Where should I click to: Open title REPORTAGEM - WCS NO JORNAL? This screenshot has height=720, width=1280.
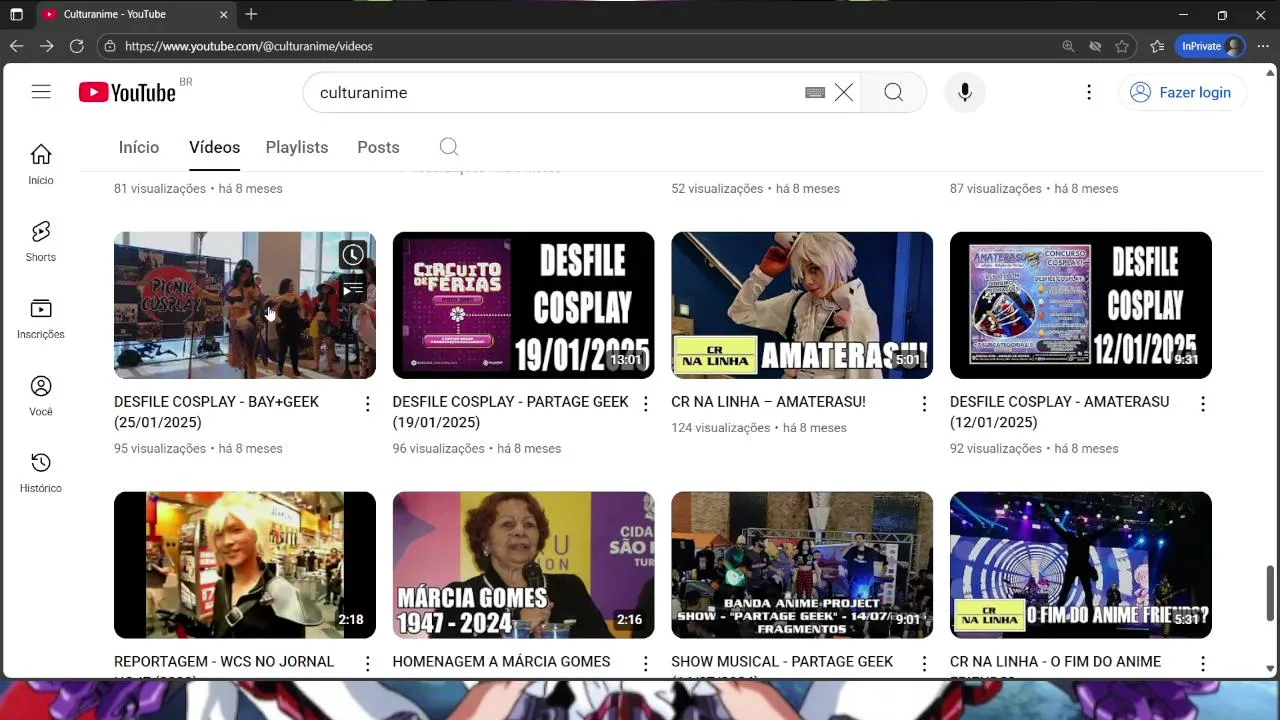(x=224, y=662)
